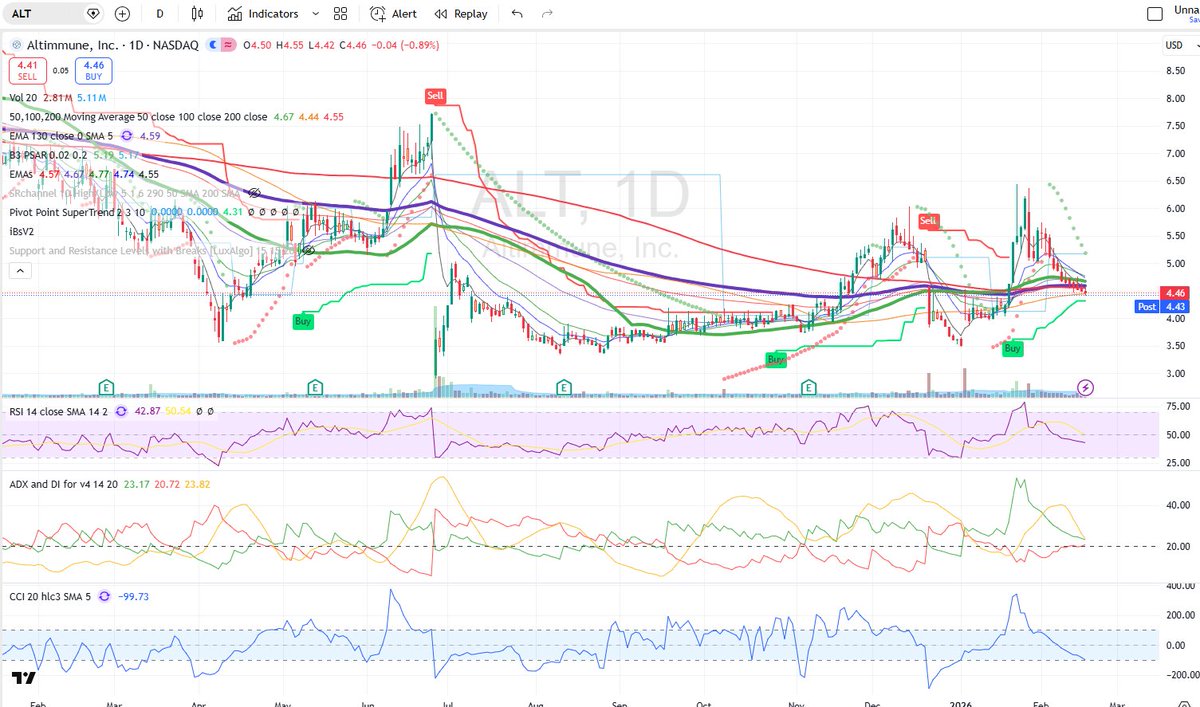This screenshot has width=1200, height=707.
Task: Click the Buy label on the April–May SuperTrend line
Action: 302,322
